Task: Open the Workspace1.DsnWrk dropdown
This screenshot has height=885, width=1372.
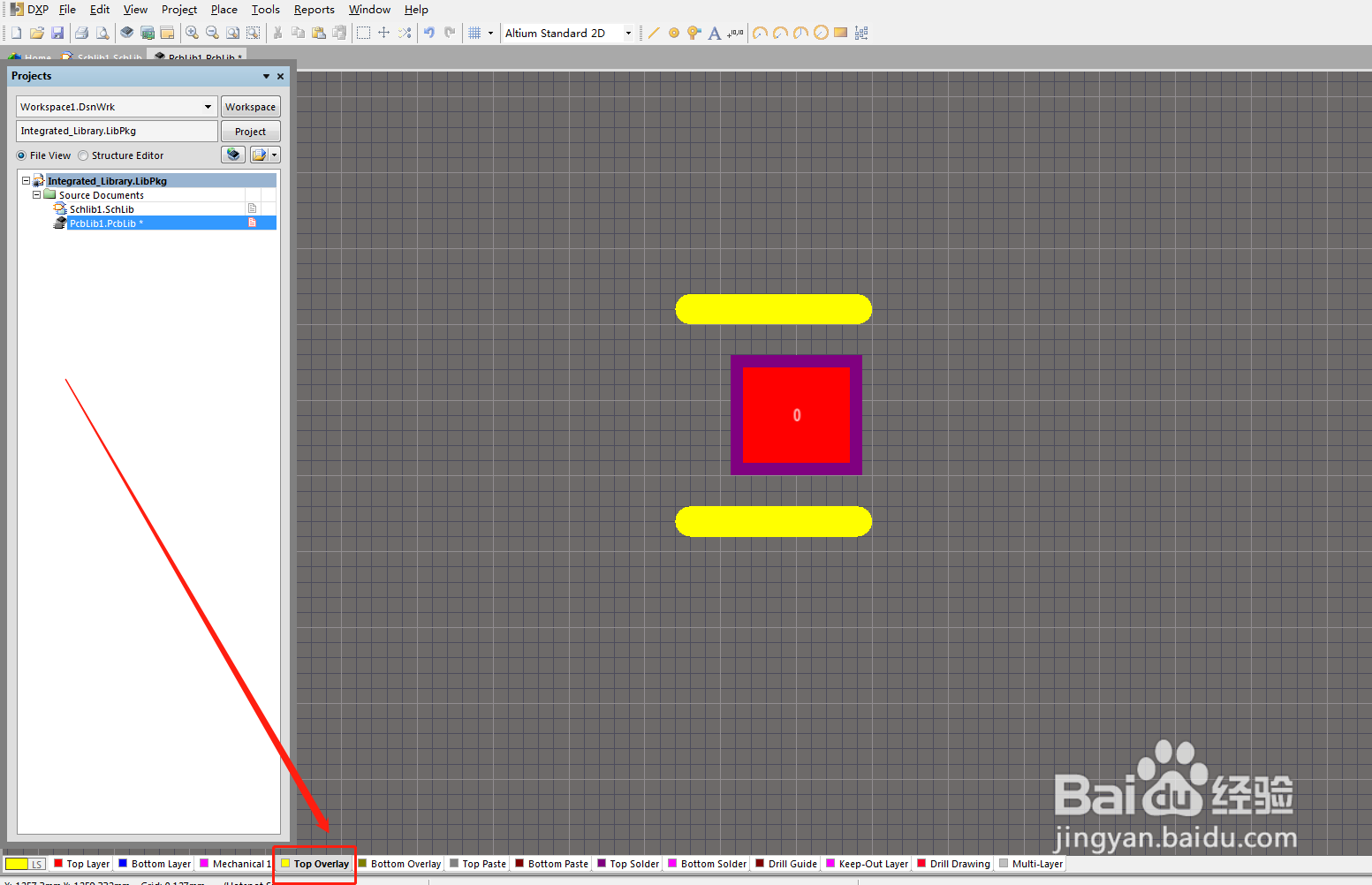Action: point(208,107)
